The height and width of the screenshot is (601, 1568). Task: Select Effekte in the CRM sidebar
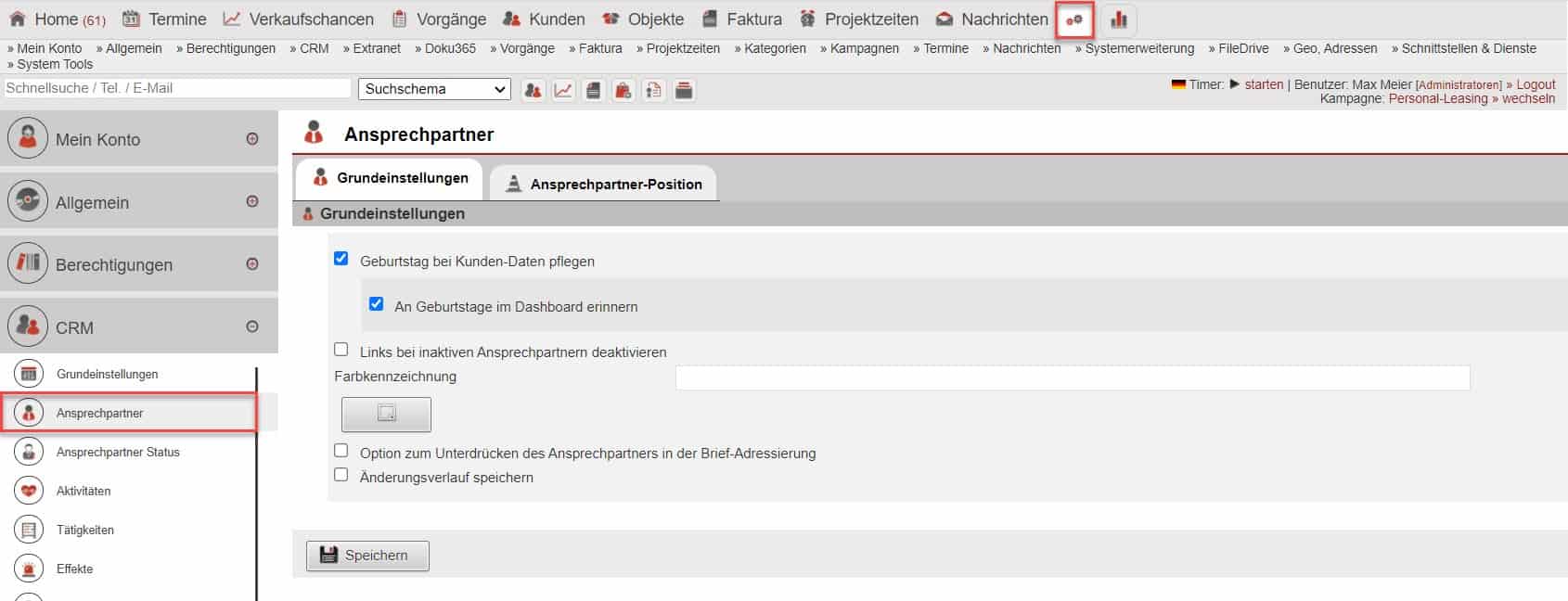click(74, 569)
